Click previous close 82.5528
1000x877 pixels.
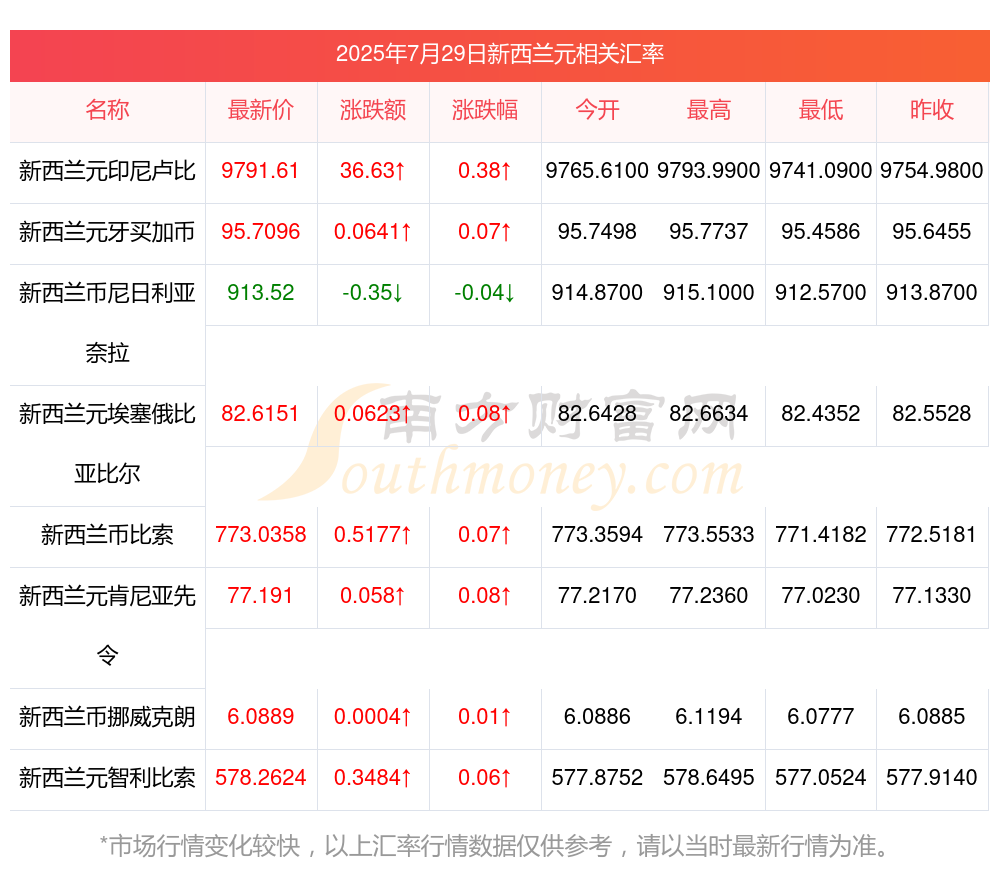pos(932,414)
